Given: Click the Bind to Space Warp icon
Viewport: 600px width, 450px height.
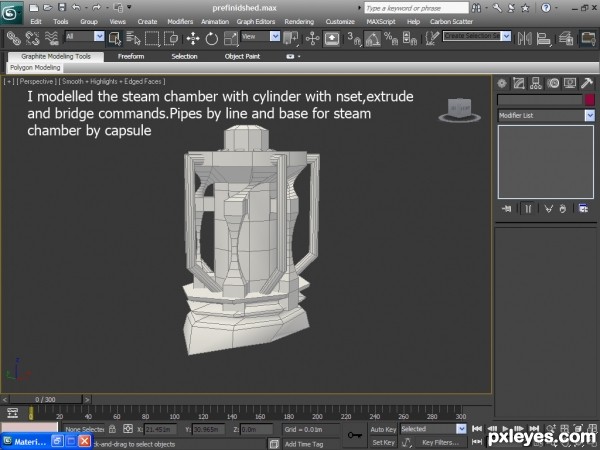Looking at the screenshot, I should click(x=51, y=38).
